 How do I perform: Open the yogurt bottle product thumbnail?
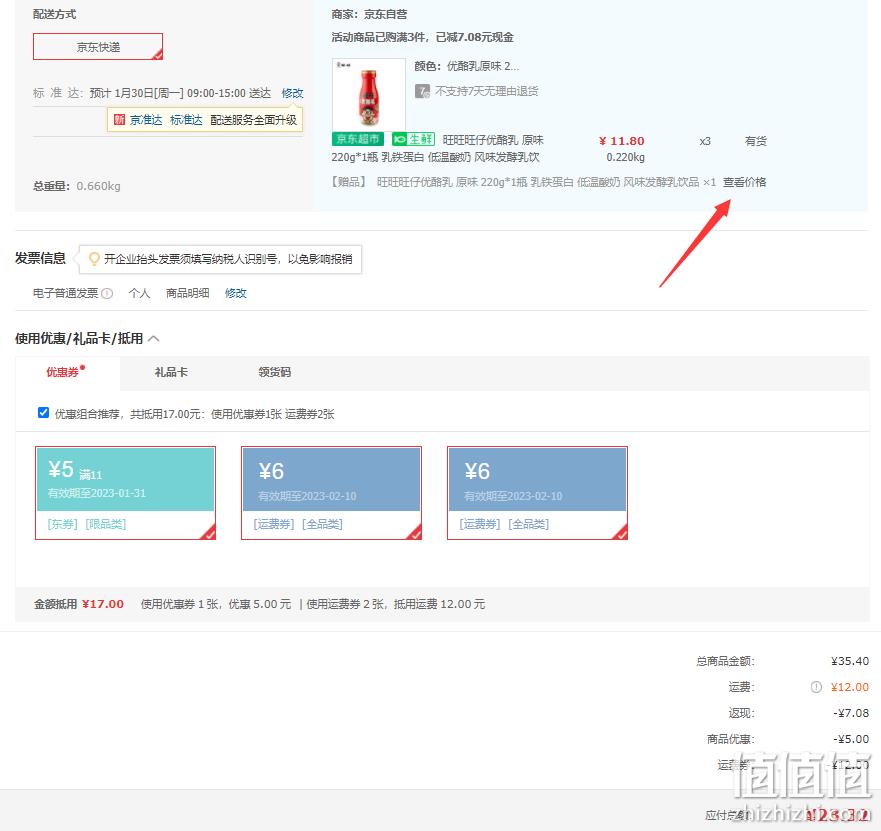pos(369,94)
